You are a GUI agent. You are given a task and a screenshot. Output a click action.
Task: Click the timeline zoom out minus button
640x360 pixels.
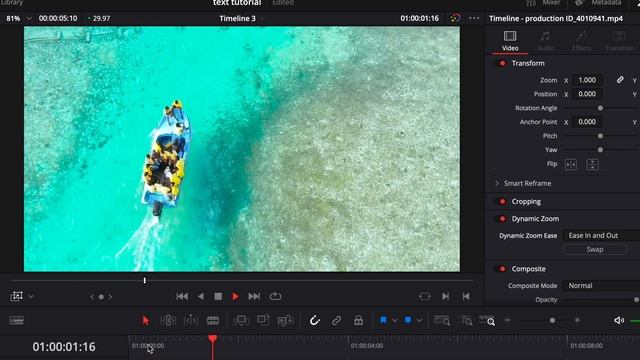[x=507, y=320]
